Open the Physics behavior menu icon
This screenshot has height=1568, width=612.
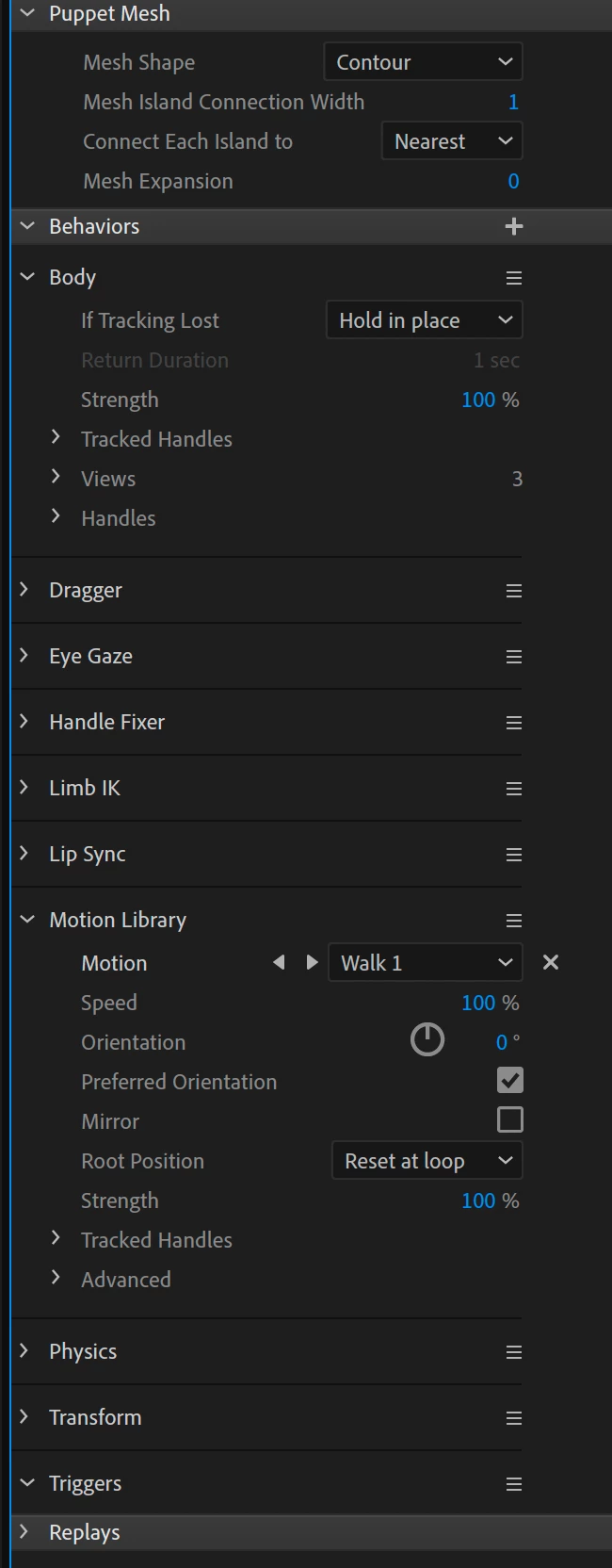(x=513, y=1352)
